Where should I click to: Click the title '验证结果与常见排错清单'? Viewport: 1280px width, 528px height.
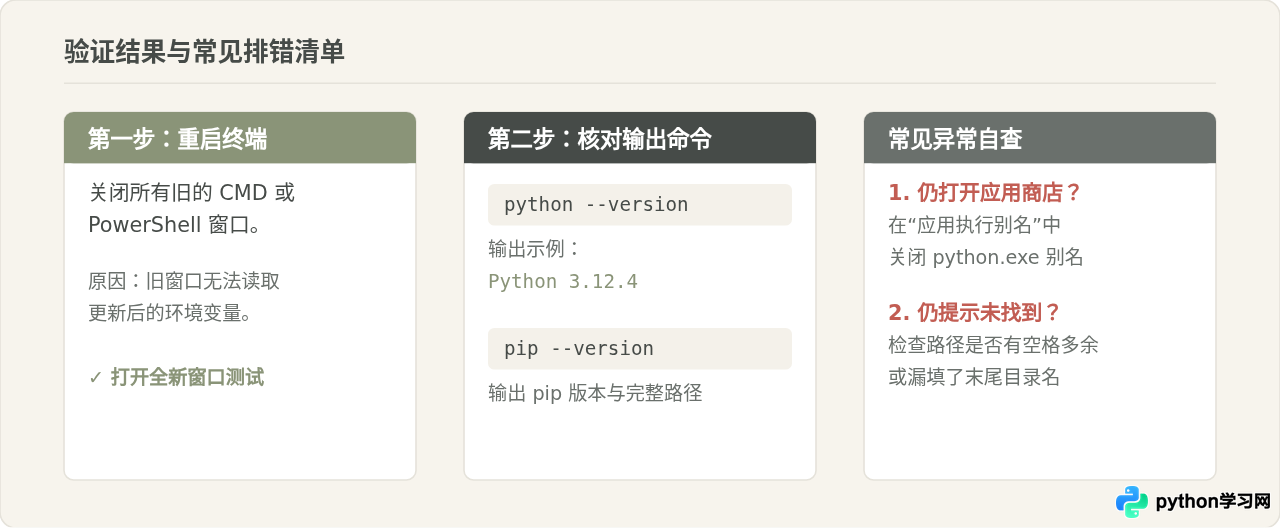[x=205, y=52]
